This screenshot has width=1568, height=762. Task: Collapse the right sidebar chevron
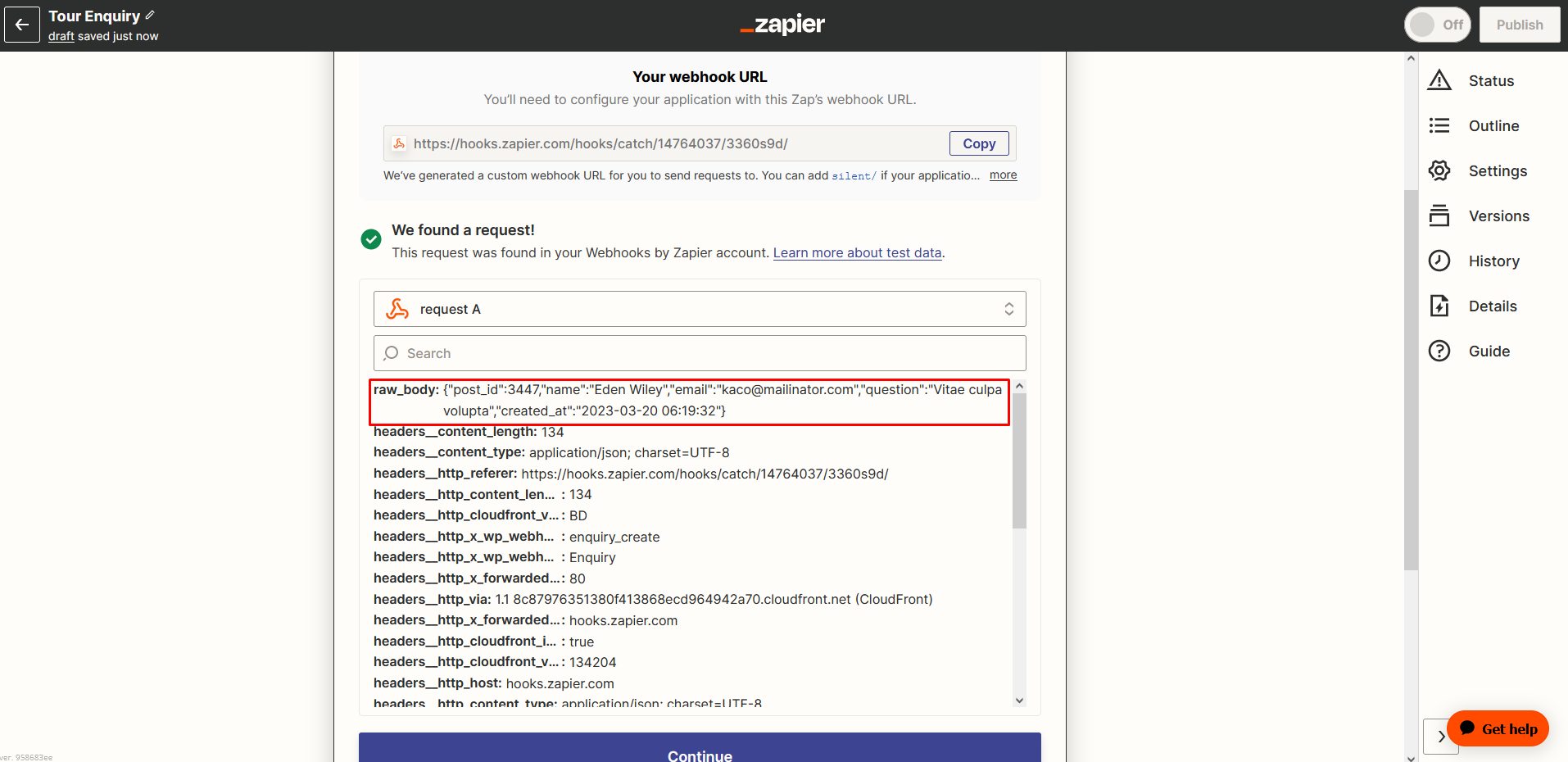point(1440,736)
